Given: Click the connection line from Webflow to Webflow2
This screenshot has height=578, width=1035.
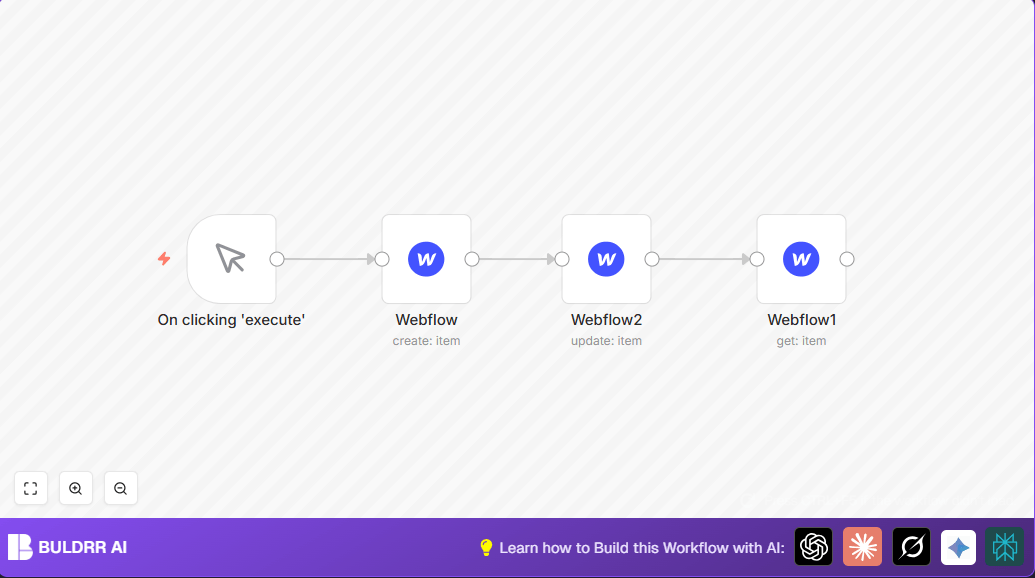Looking at the screenshot, I should click(x=517, y=259).
